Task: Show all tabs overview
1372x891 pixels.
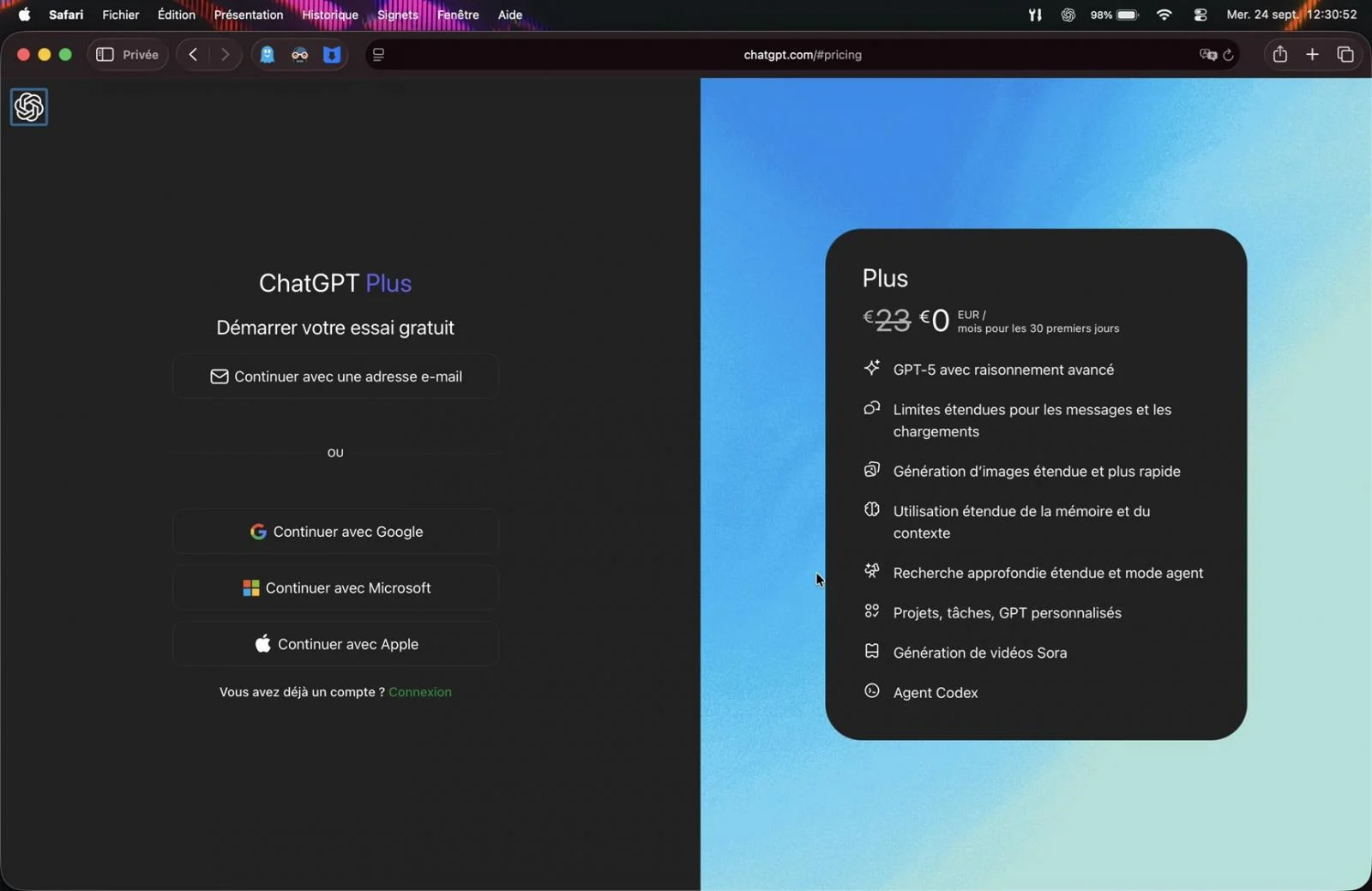Action: coord(1345,54)
